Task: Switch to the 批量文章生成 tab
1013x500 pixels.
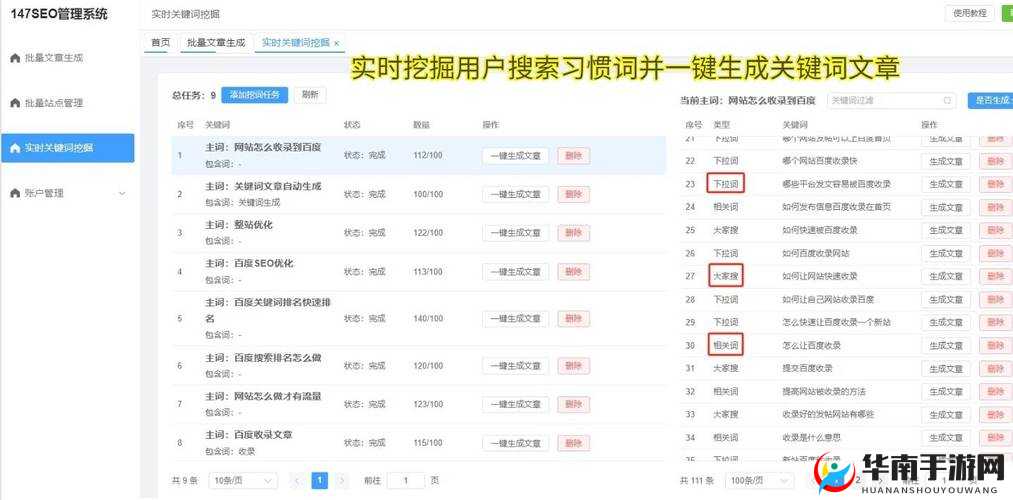Action: click(x=216, y=43)
